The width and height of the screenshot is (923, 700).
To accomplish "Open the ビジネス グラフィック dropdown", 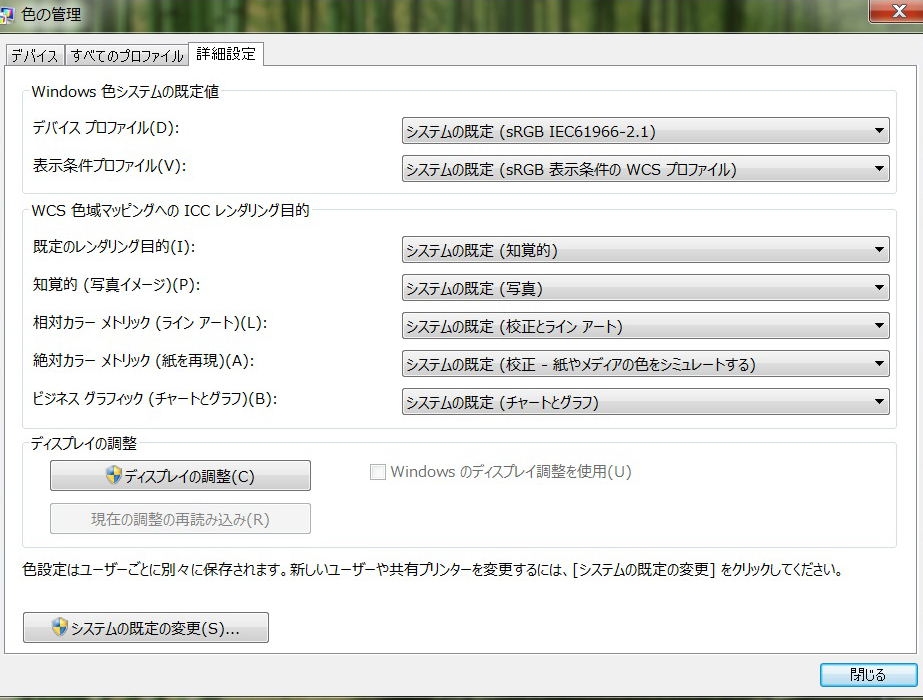I will tap(645, 402).
